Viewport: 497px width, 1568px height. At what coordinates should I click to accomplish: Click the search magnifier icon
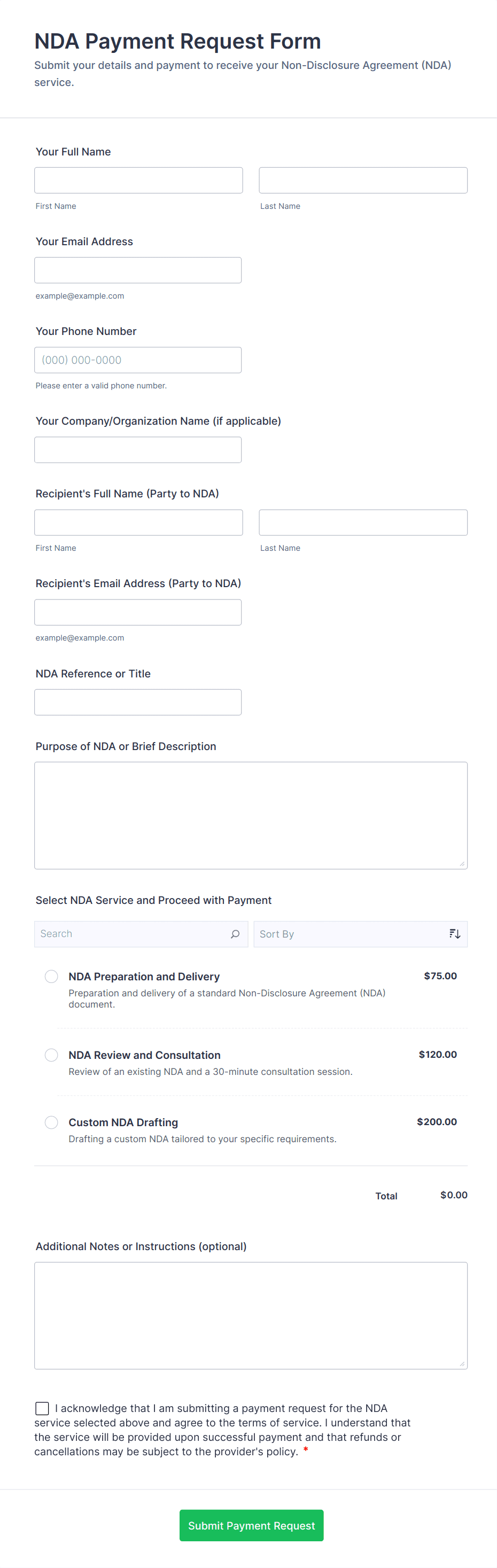(235, 934)
